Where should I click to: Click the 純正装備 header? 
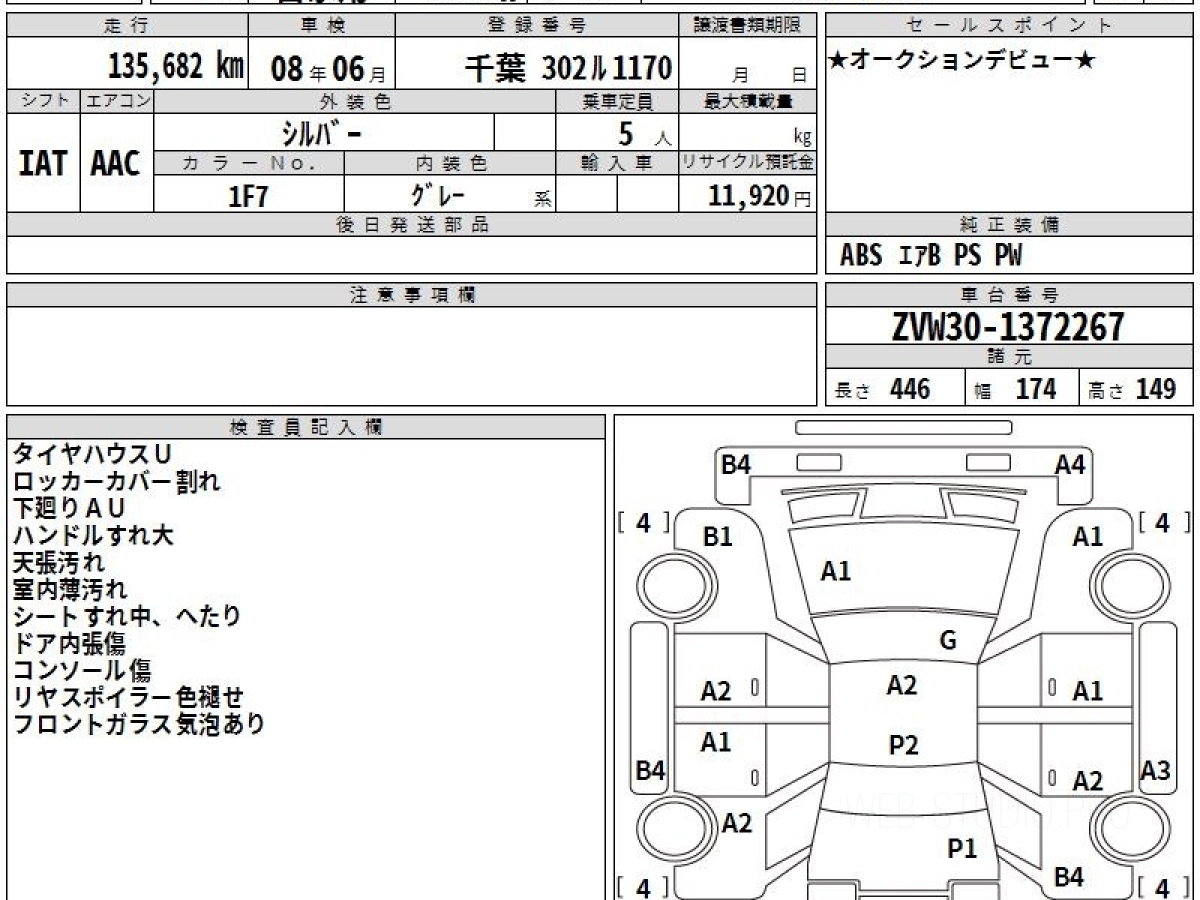coord(1010,225)
